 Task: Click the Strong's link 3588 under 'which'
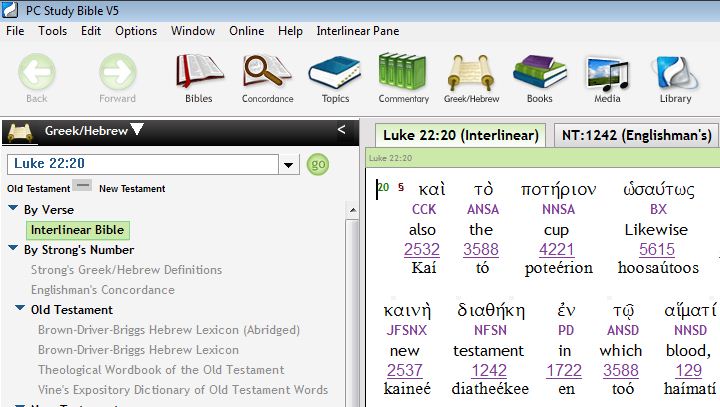(x=621, y=370)
